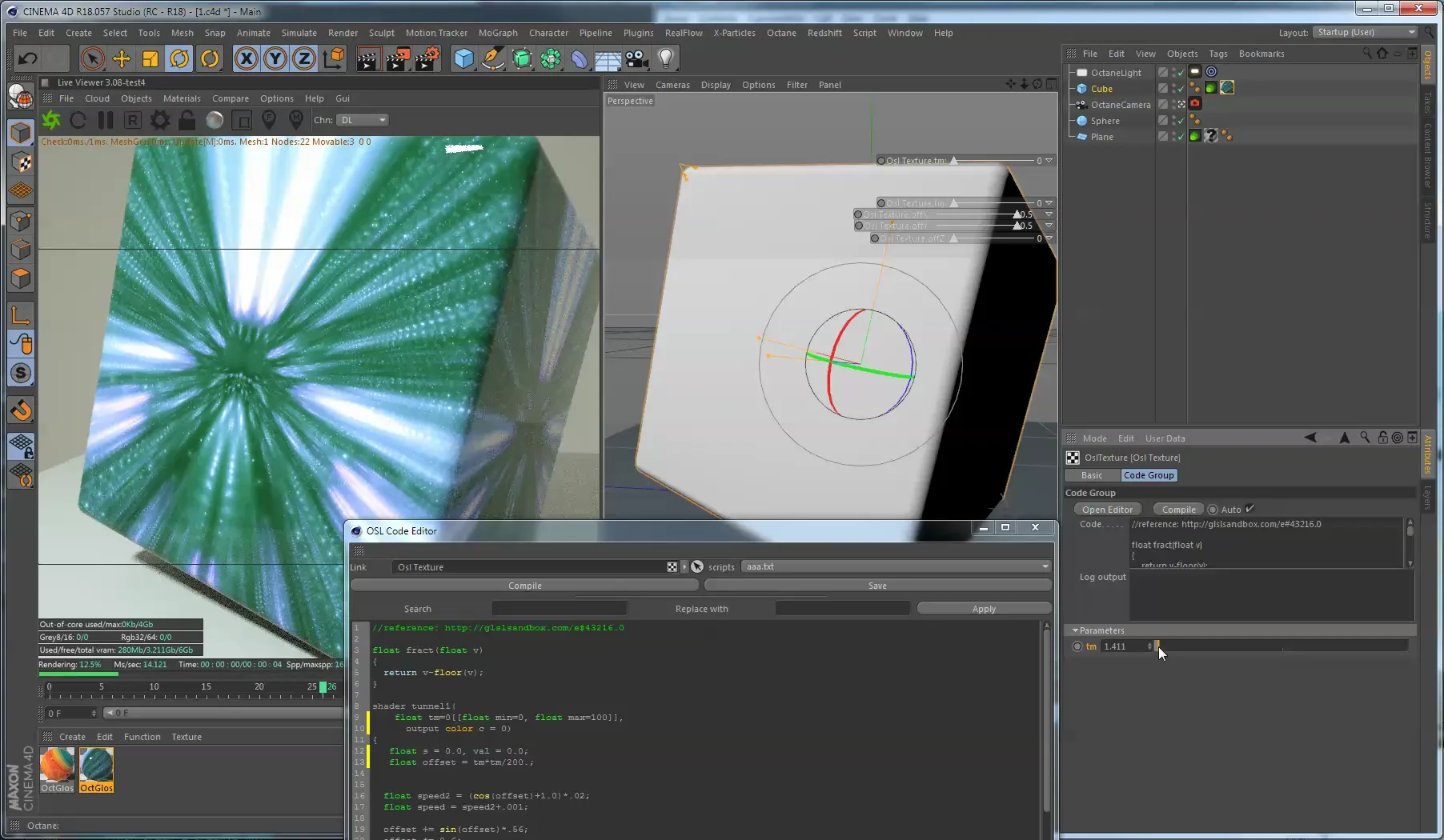This screenshot has height=840, width=1444.
Task: Open Live Viewer settings gear
Action: pyautogui.click(x=160, y=120)
